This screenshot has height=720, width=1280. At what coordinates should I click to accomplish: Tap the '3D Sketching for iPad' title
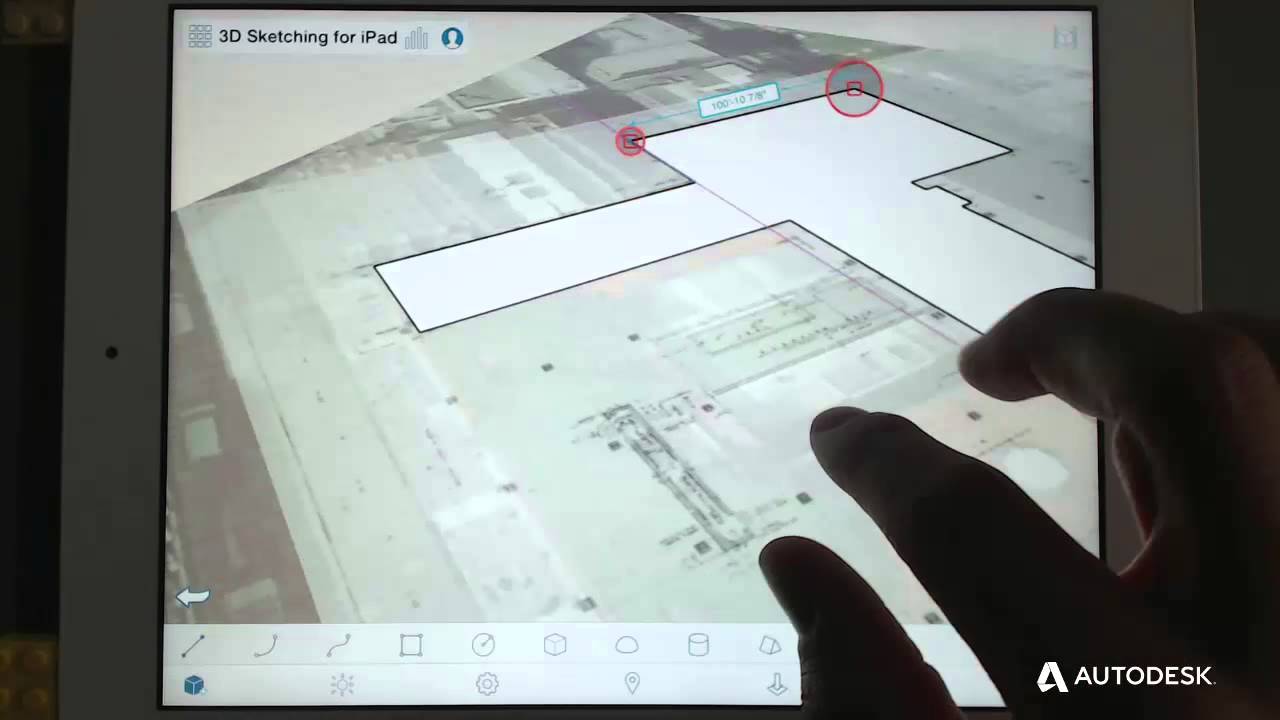(308, 37)
